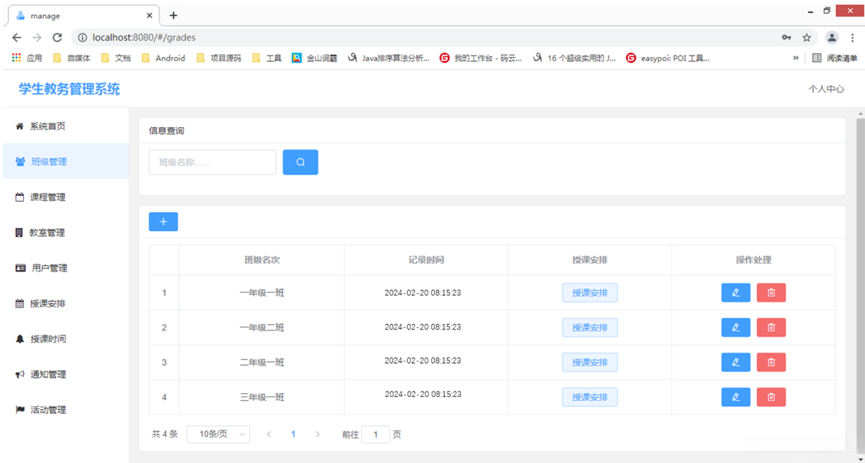Focus the 班级名称 search input field
865x463 pixels.
pos(212,162)
